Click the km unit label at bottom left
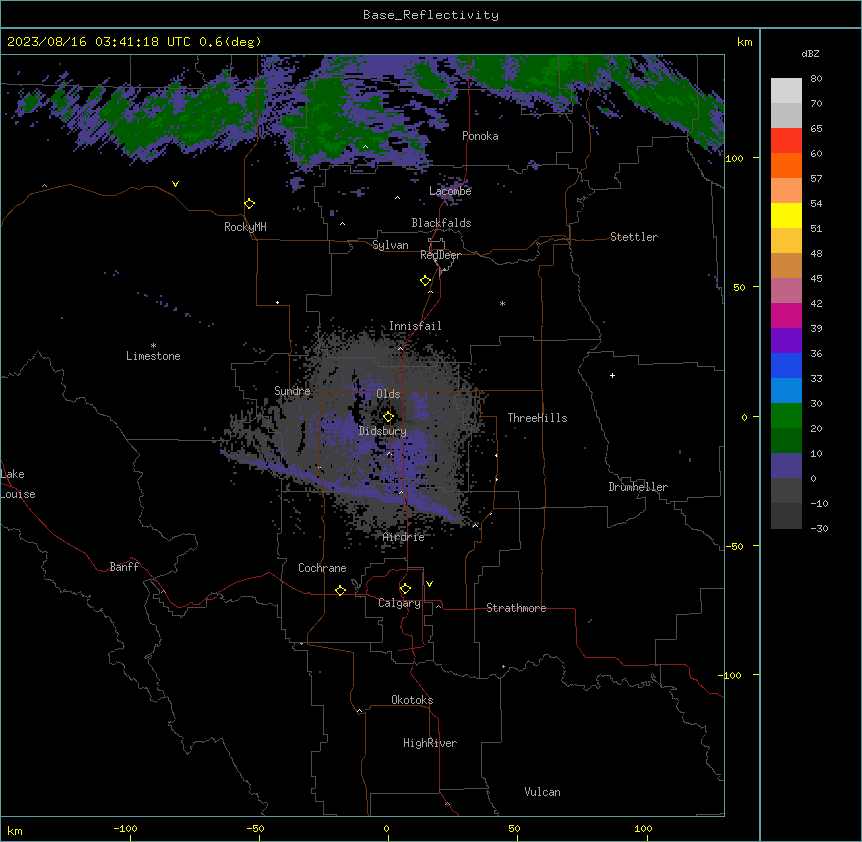The height and width of the screenshot is (842, 862). point(15,830)
